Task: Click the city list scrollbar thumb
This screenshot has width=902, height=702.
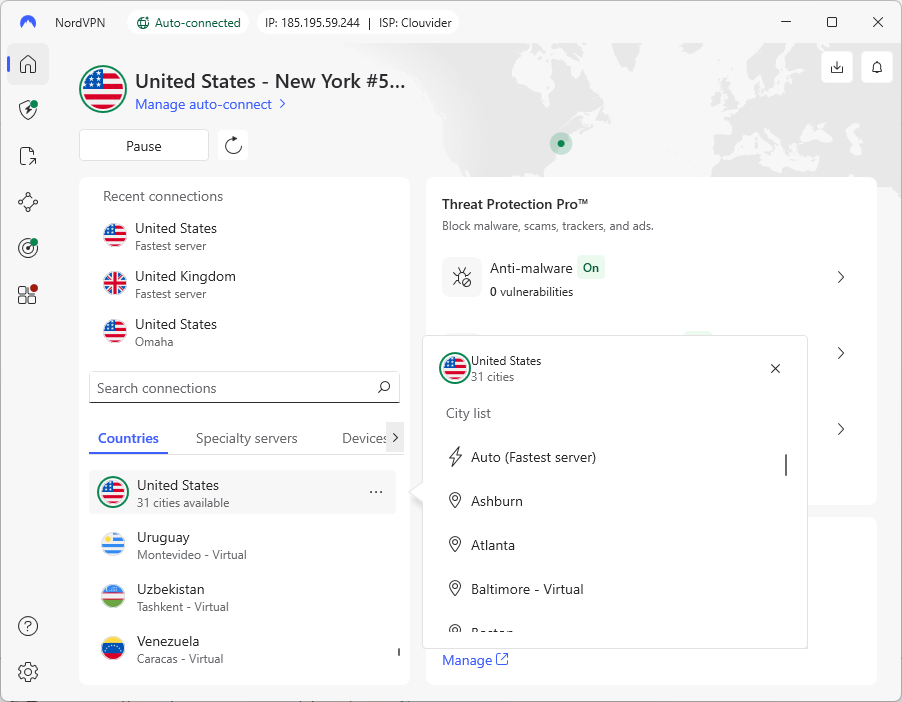Action: [786, 464]
